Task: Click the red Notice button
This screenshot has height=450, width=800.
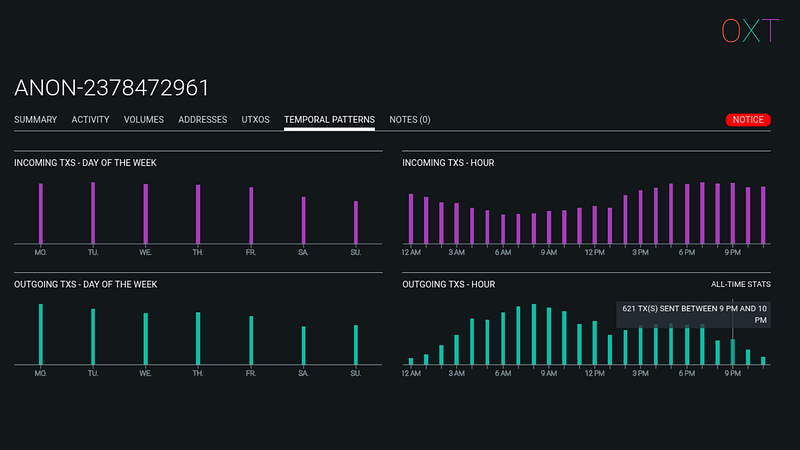Action: 748,120
